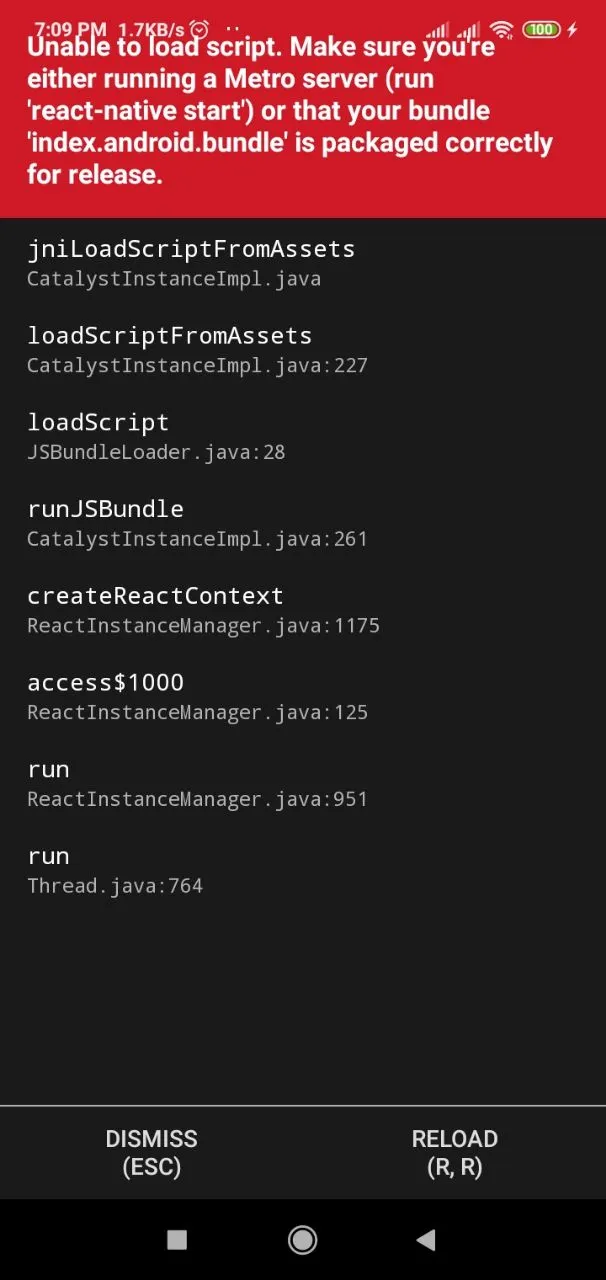This screenshot has height=1280, width=606.
Task: Tap the red Unable to load script banner
Action: click(303, 109)
